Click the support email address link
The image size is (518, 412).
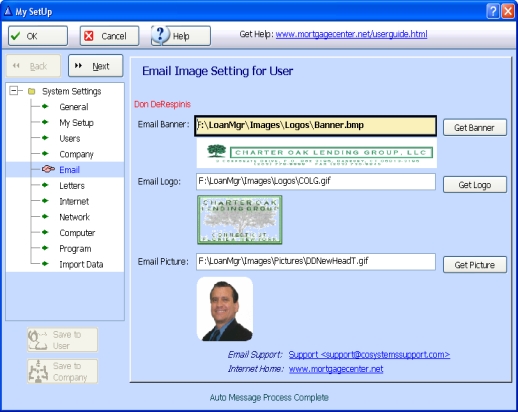coord(369,354)
